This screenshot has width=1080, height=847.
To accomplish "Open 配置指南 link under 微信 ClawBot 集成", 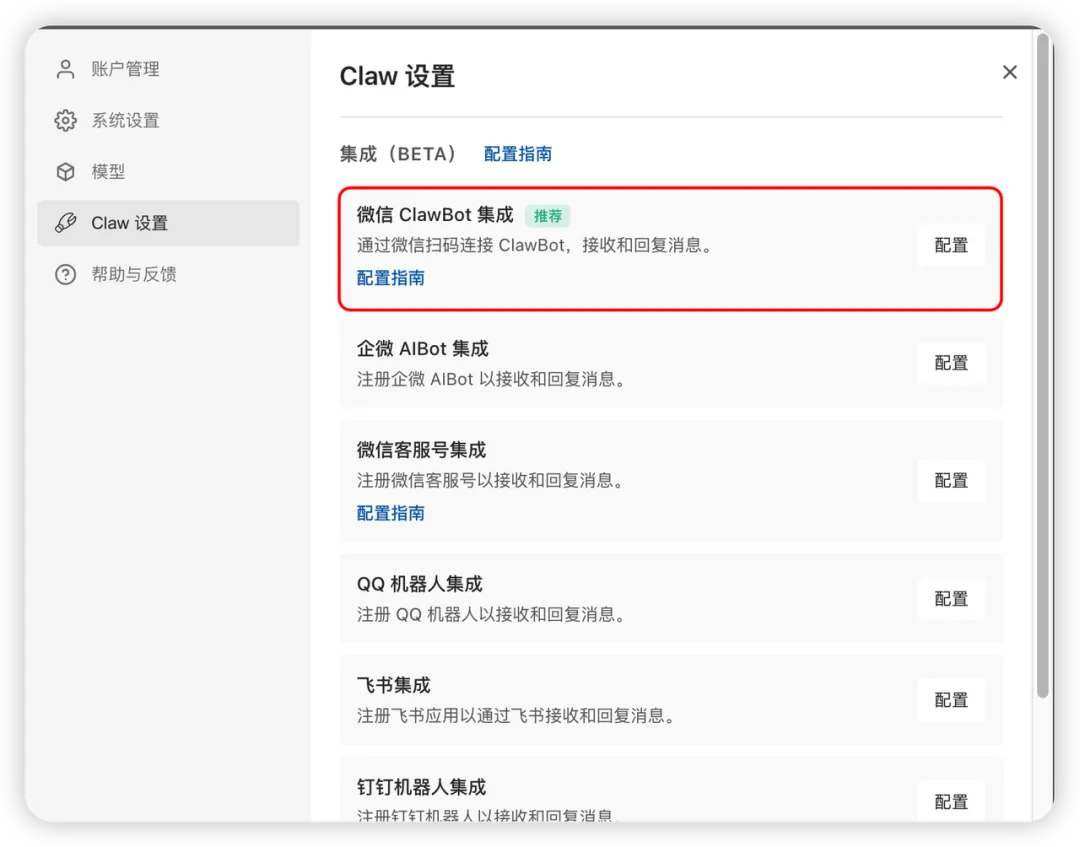I will (391, 278).
